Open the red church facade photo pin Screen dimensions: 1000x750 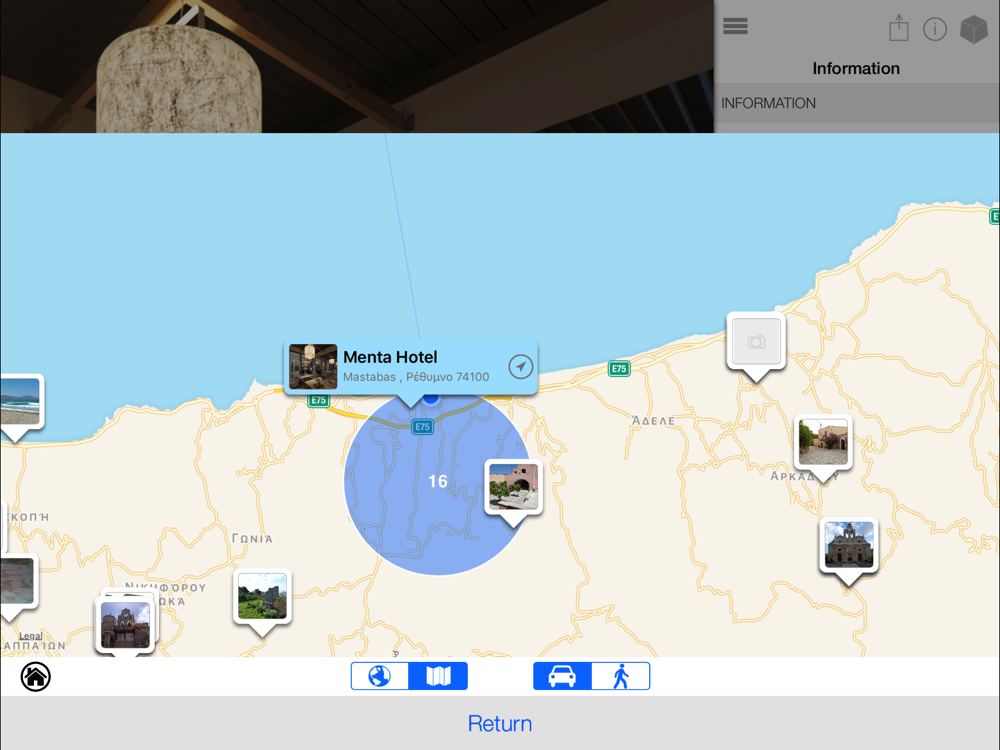pyautogui.click(x=125, y=625)
